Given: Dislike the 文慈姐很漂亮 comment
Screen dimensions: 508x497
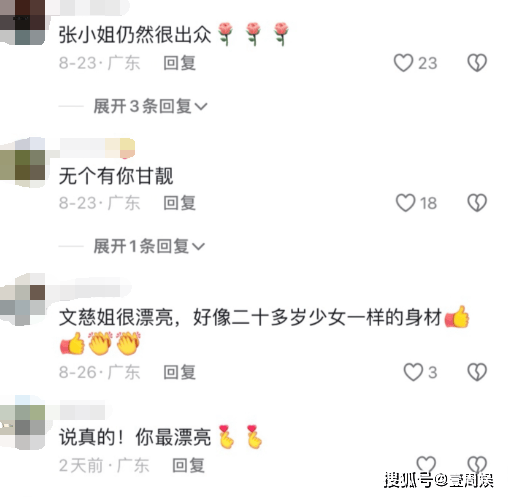Looking at the screenshot, I should (477, 372).
